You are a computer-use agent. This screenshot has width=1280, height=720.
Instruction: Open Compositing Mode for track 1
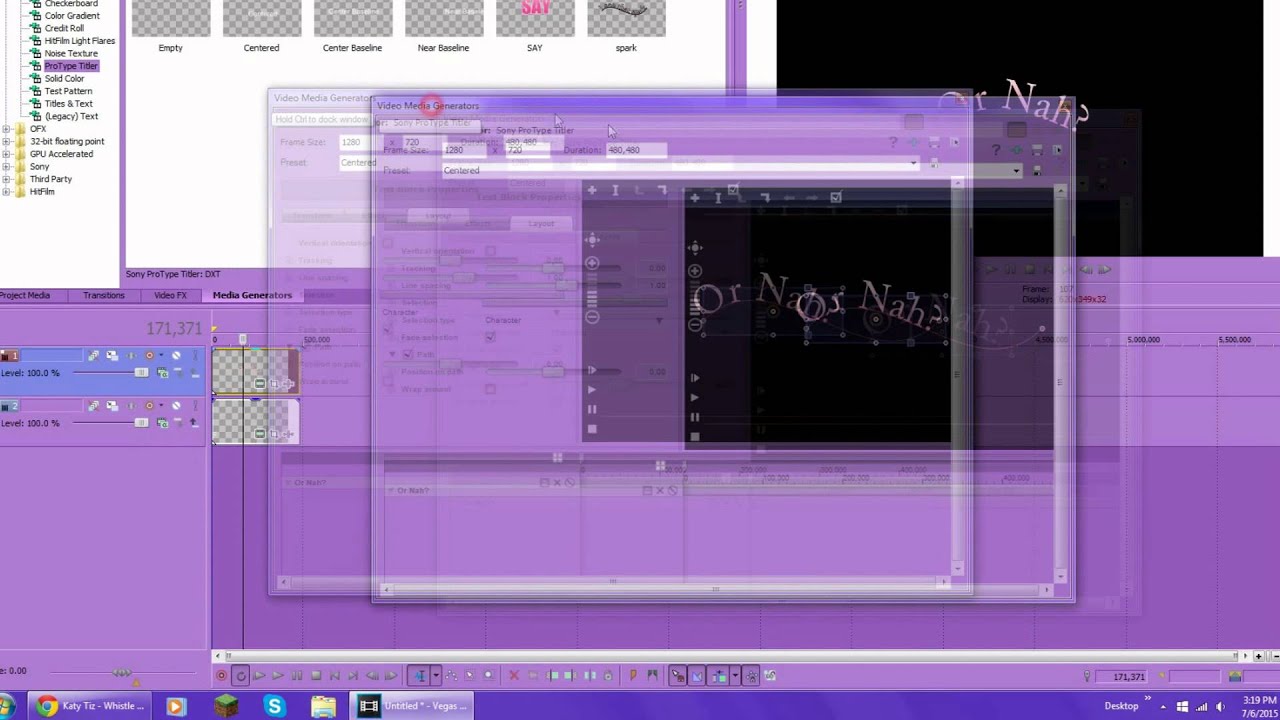click(x=162, y=372)
